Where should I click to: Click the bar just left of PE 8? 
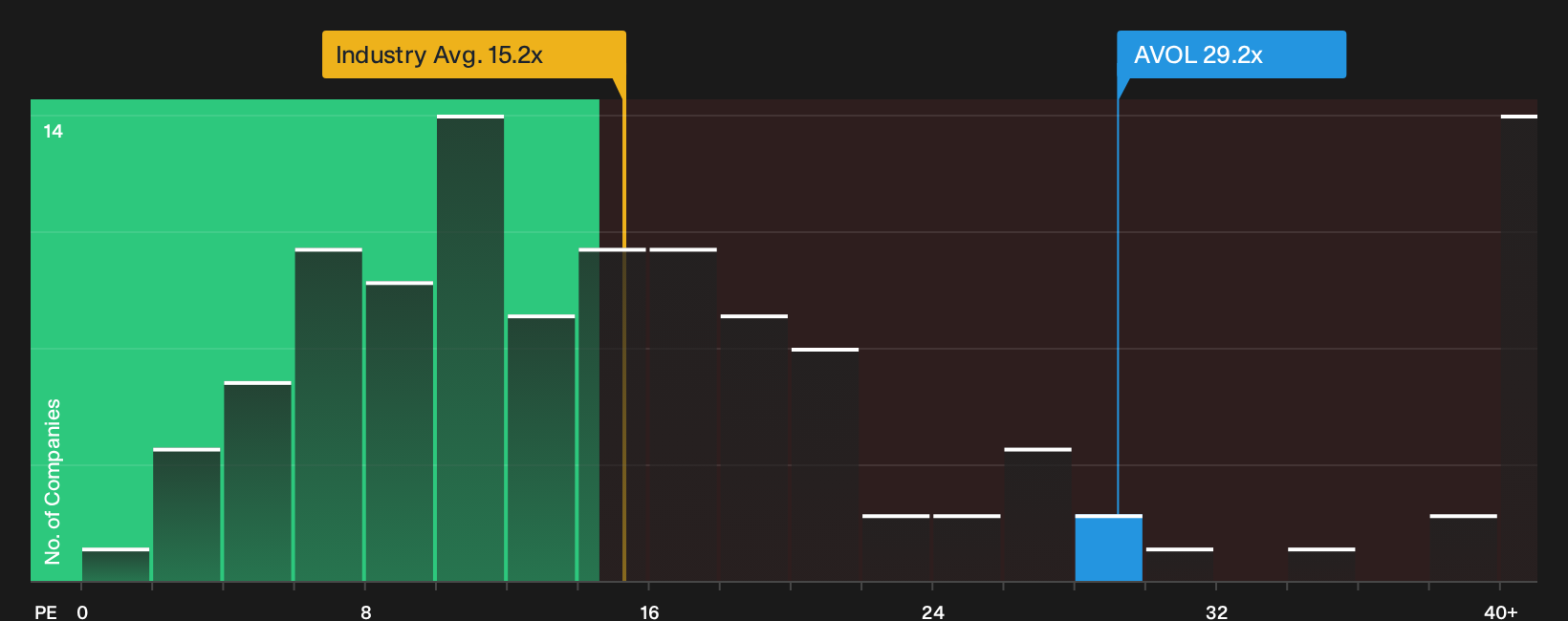click(x=329, y=415)
